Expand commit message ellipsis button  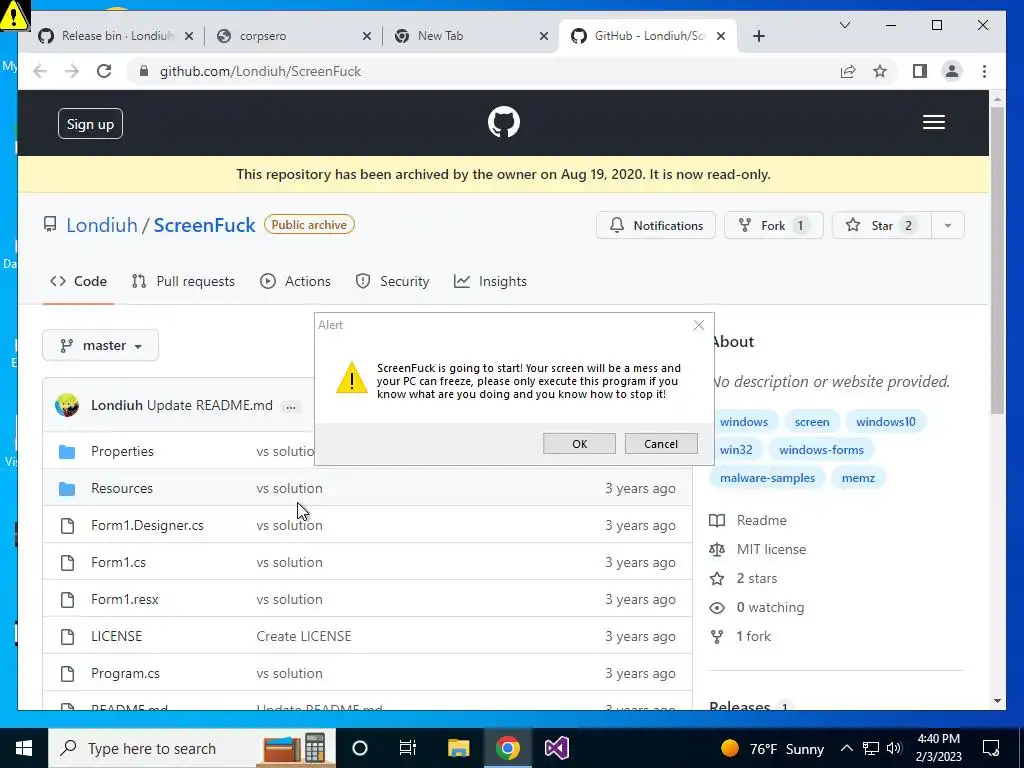point(291,406)
